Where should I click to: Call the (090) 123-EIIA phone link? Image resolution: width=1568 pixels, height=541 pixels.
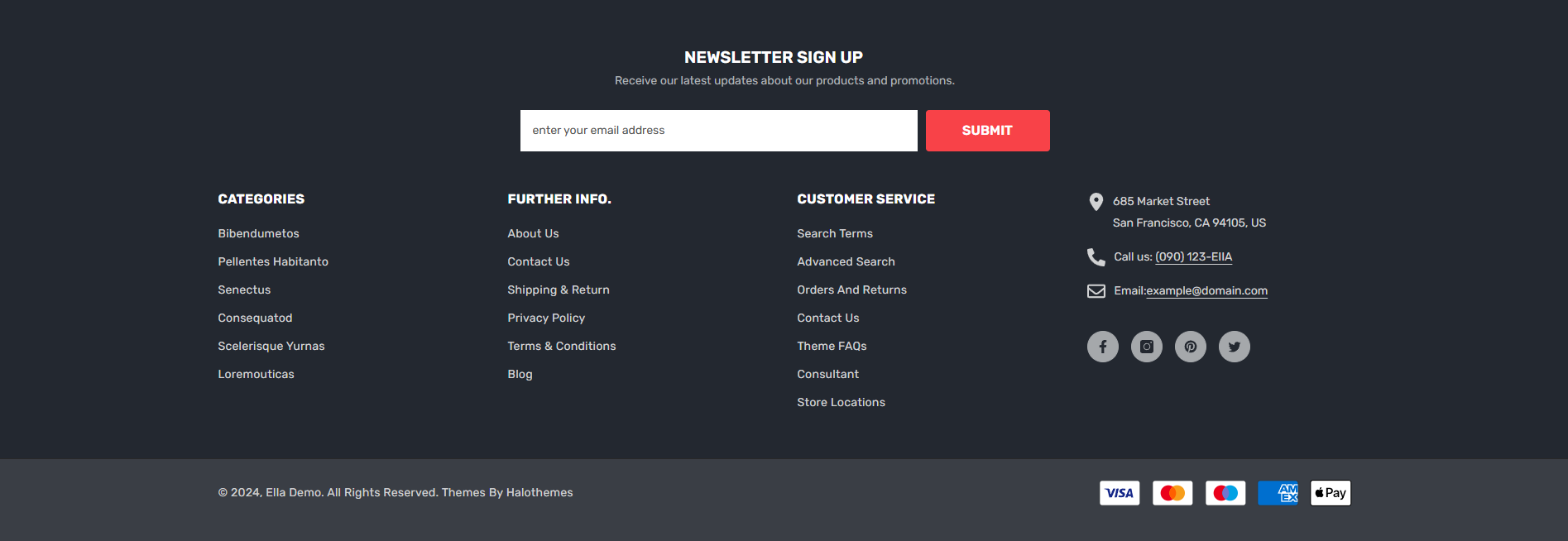1193,257
